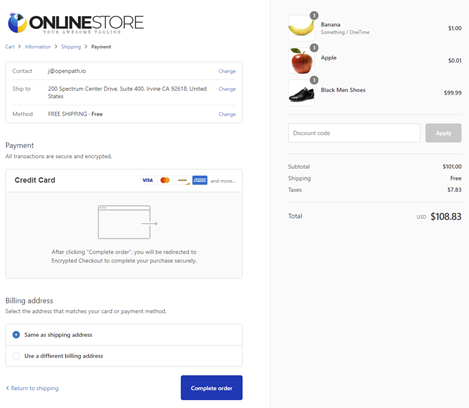Click the Complete order button
This screenshot has height=408, width=469.
212,388
